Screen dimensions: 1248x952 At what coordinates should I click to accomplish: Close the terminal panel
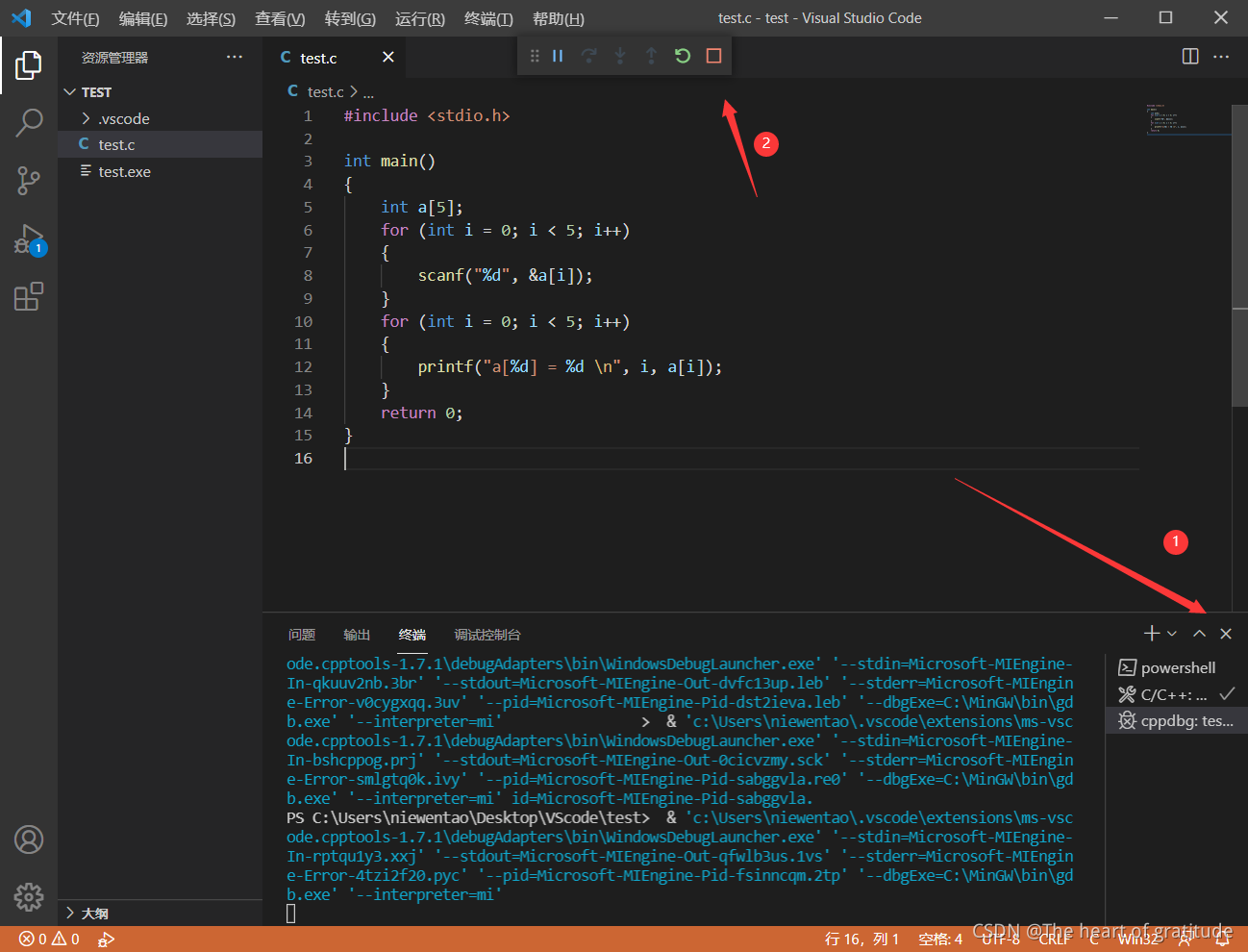[1226, 633]
